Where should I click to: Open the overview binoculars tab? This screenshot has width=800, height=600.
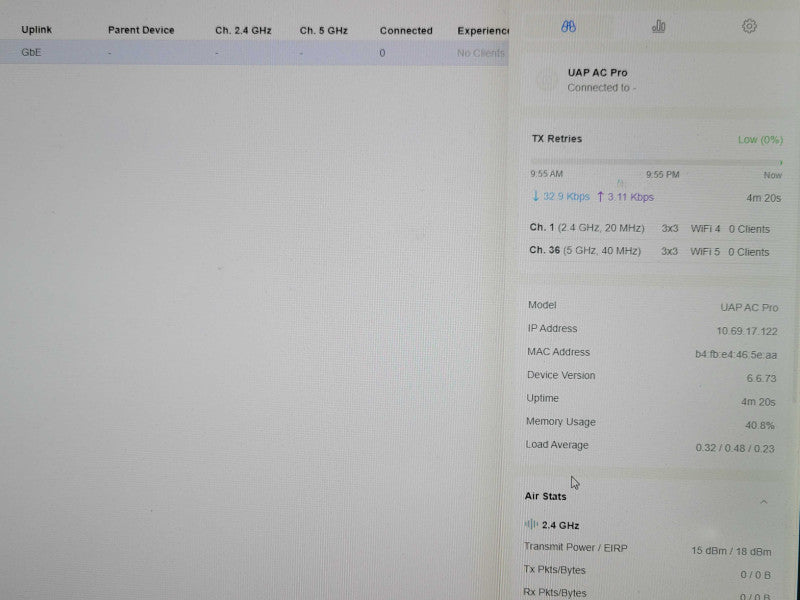click(x=568, y=27)
